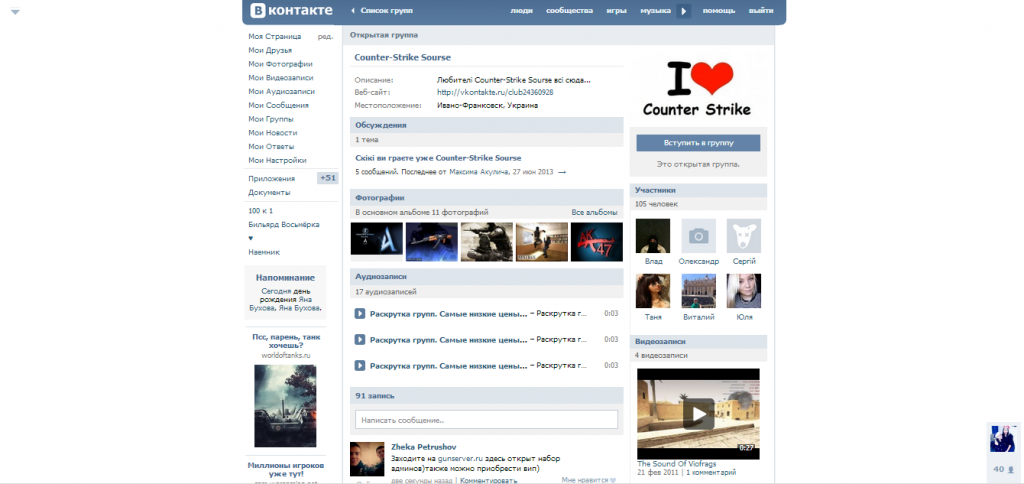Expand the small arrow under Бильярд Восьмёрка
Image resolution: width=1024 pixels, height=484 pixels.
click(251, 238)
